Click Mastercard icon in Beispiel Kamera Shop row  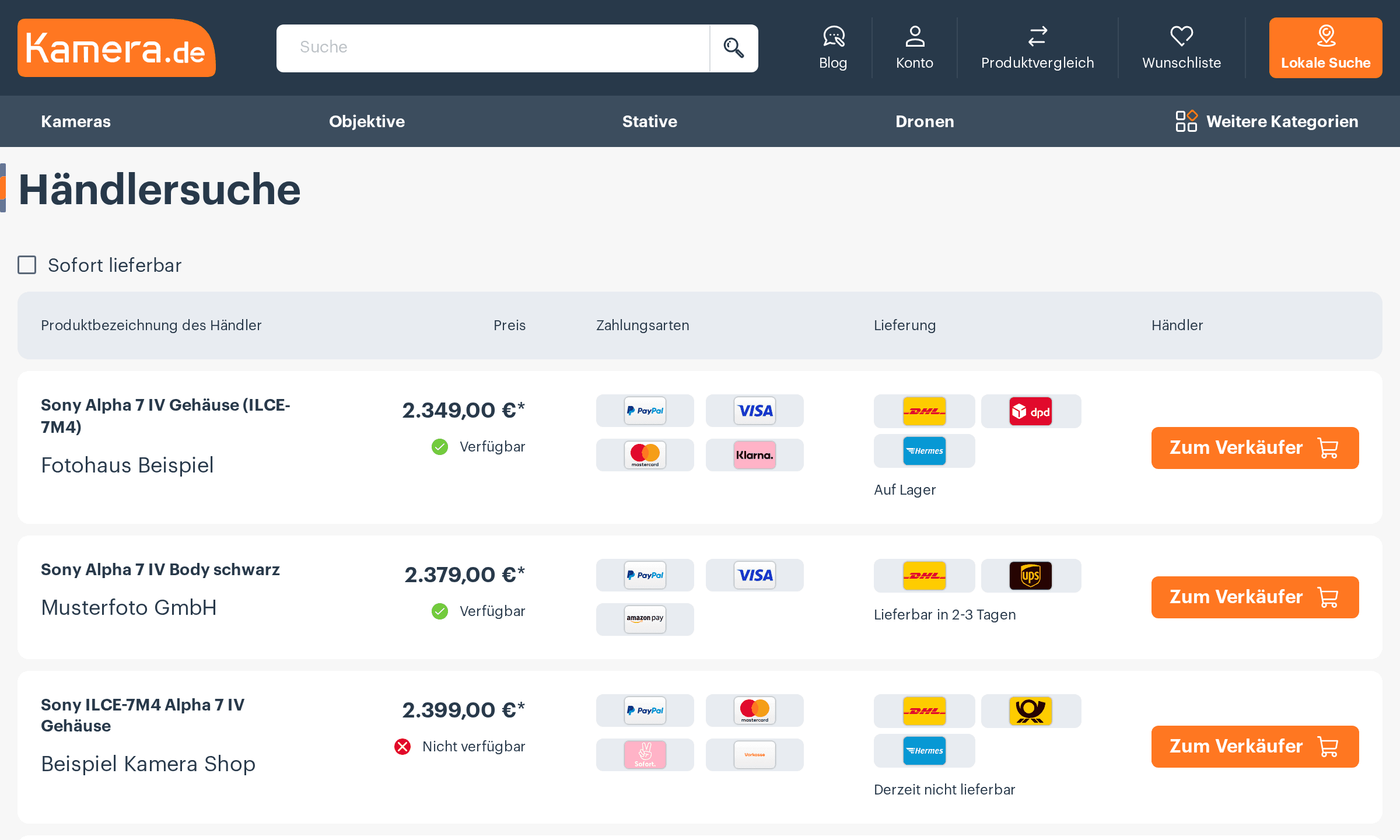(x=755, y=710)
